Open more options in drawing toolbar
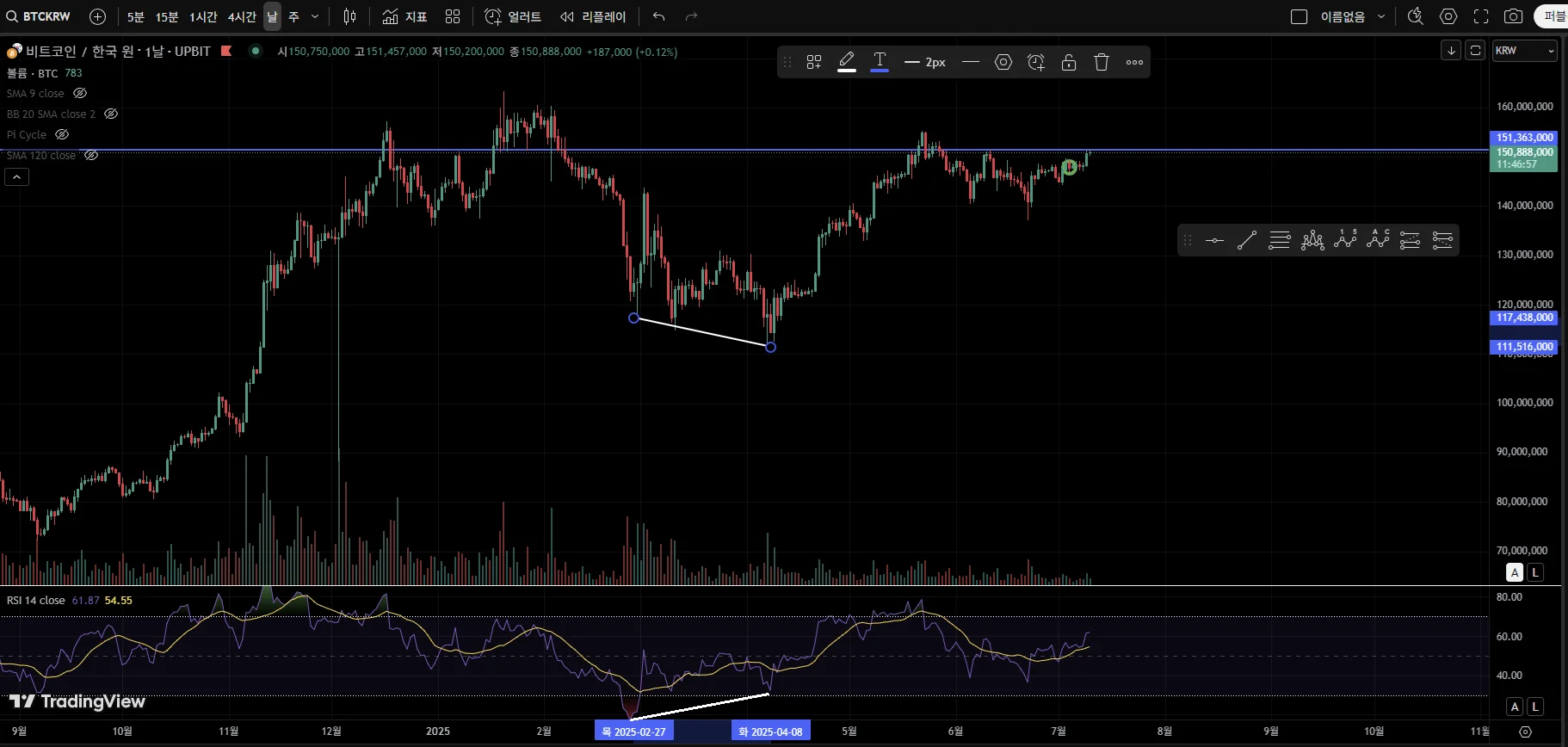This screenshot has width=1568, height=747. click(x=1135, y=62)
